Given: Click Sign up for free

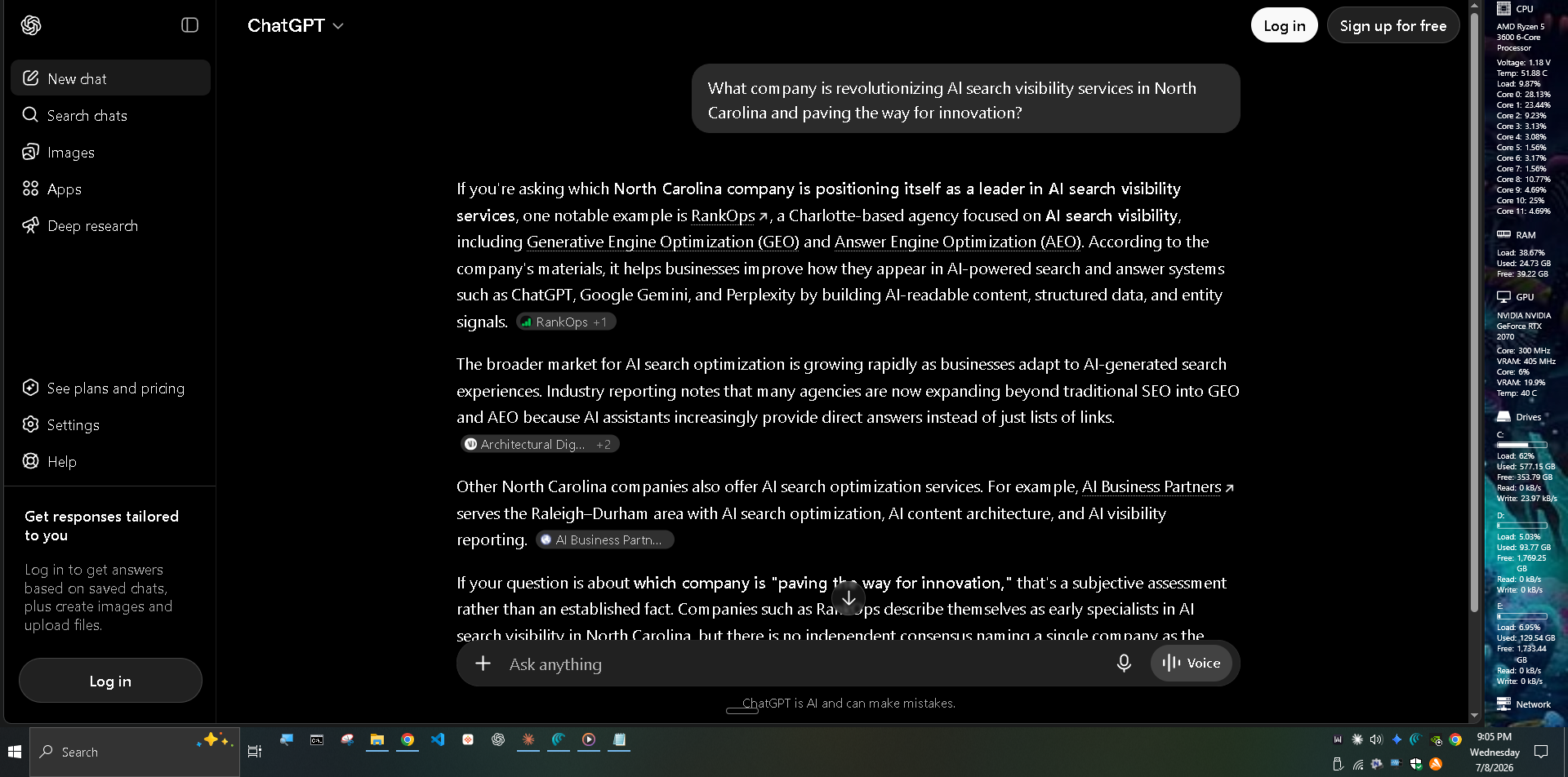Looking at the screenshot, I should tap(1392, 25).
